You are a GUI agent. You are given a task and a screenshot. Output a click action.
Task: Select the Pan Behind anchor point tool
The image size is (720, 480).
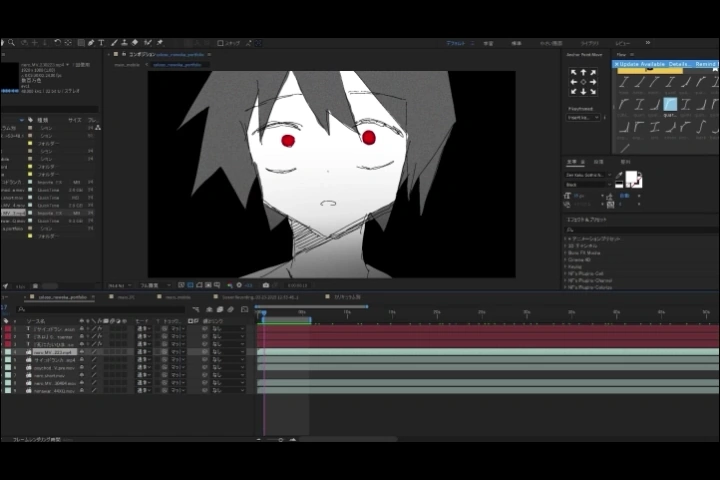tap(68, 43)
